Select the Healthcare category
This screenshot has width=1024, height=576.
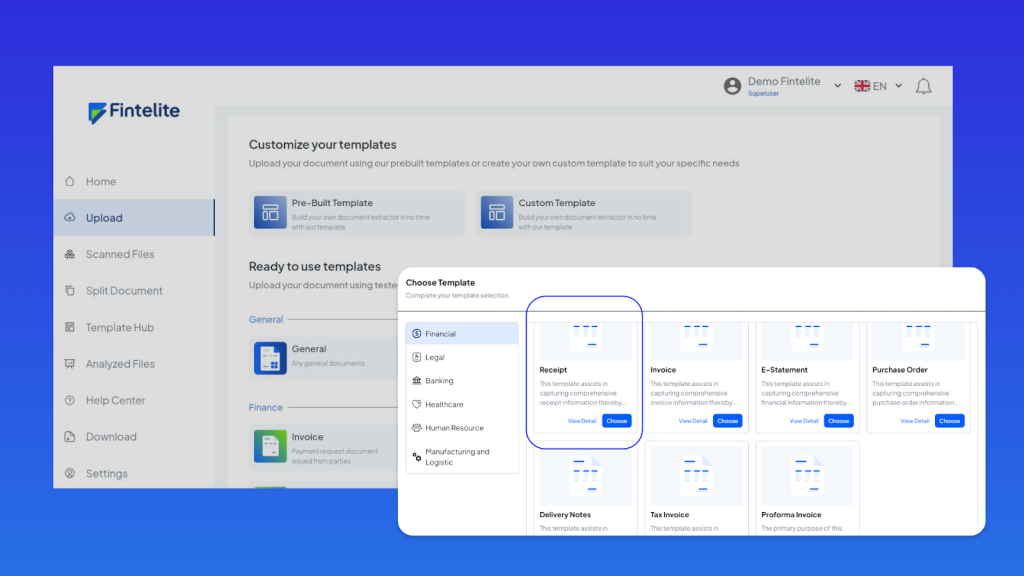(x=443, y=404)
